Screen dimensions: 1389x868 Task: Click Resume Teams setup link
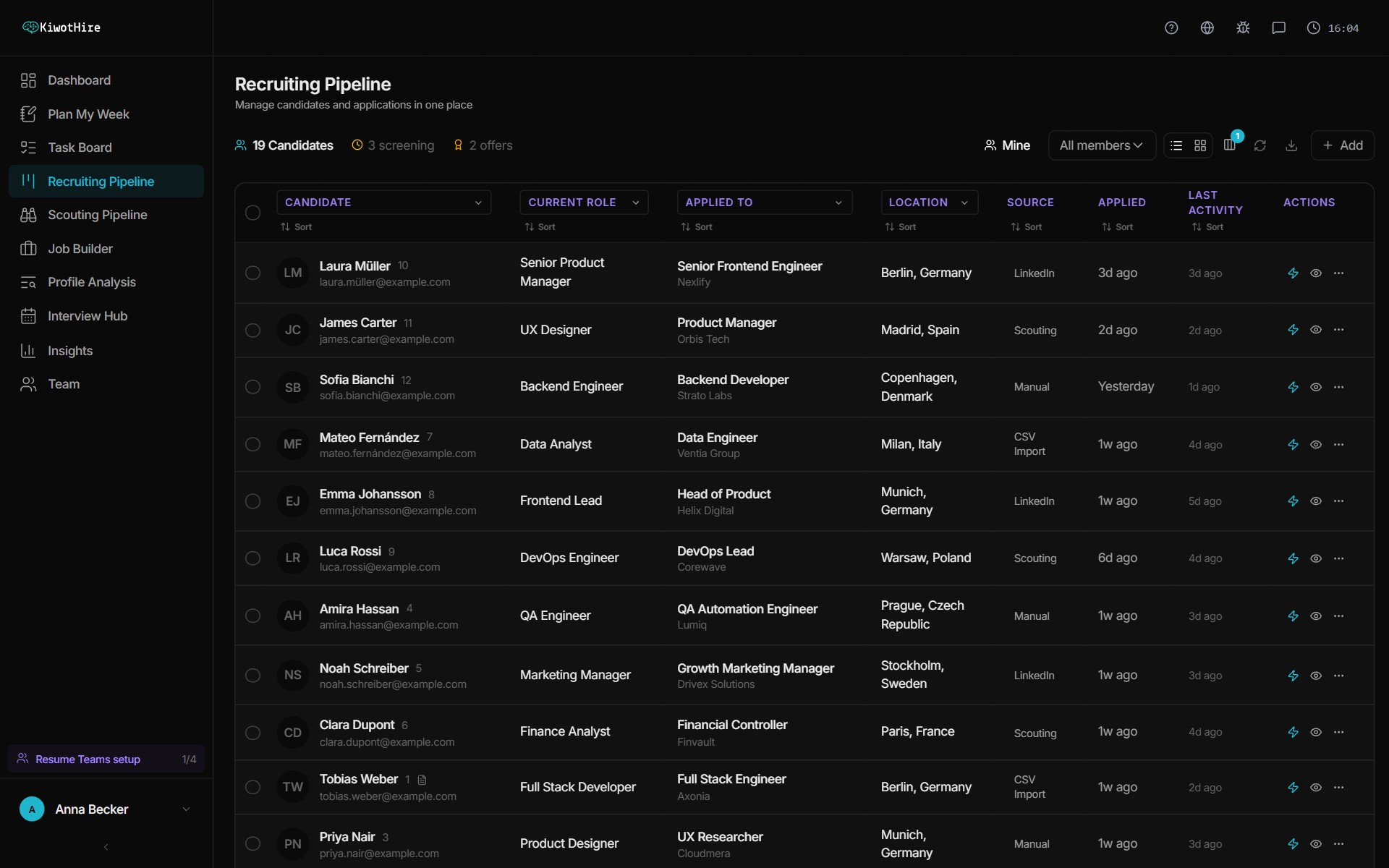tap(88, 759)
